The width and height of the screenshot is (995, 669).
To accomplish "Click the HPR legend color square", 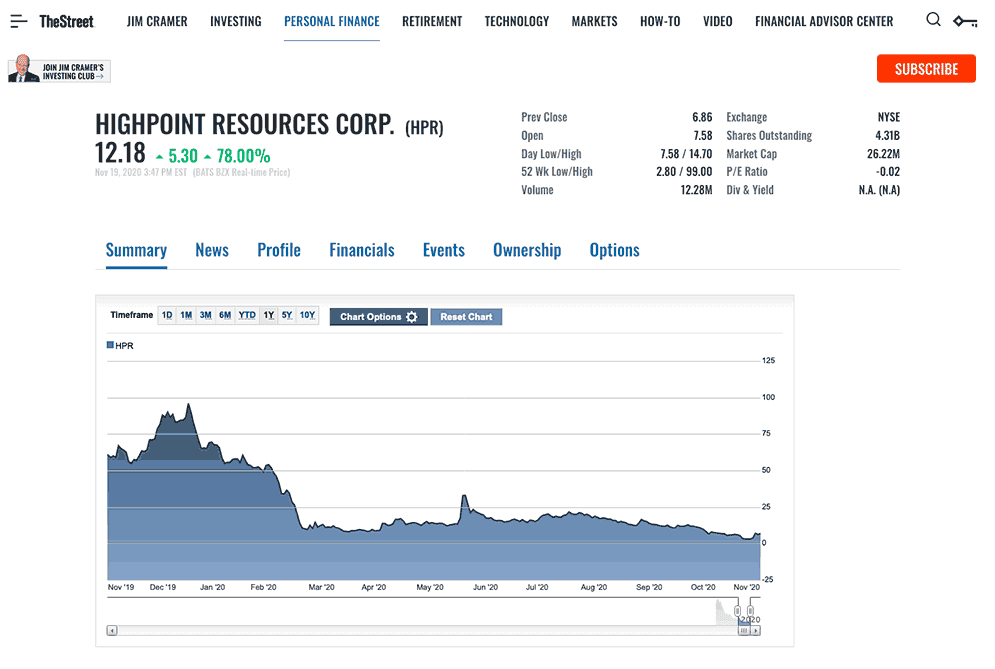I will (110, 345).
